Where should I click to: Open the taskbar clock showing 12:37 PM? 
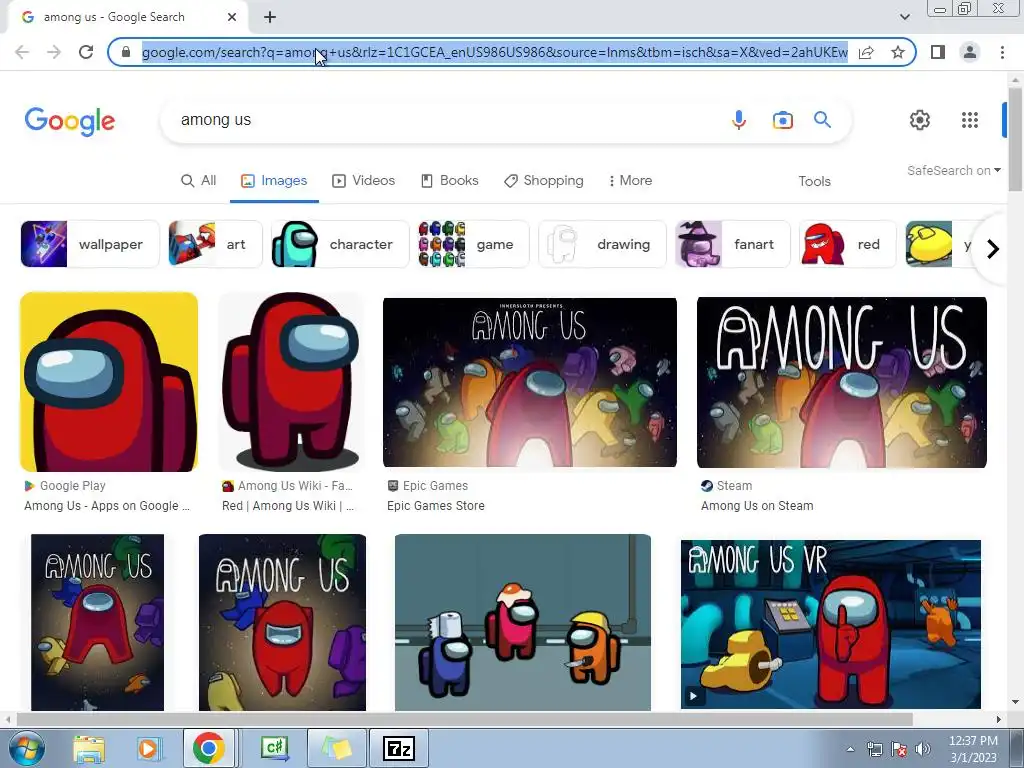pos(973,749)
